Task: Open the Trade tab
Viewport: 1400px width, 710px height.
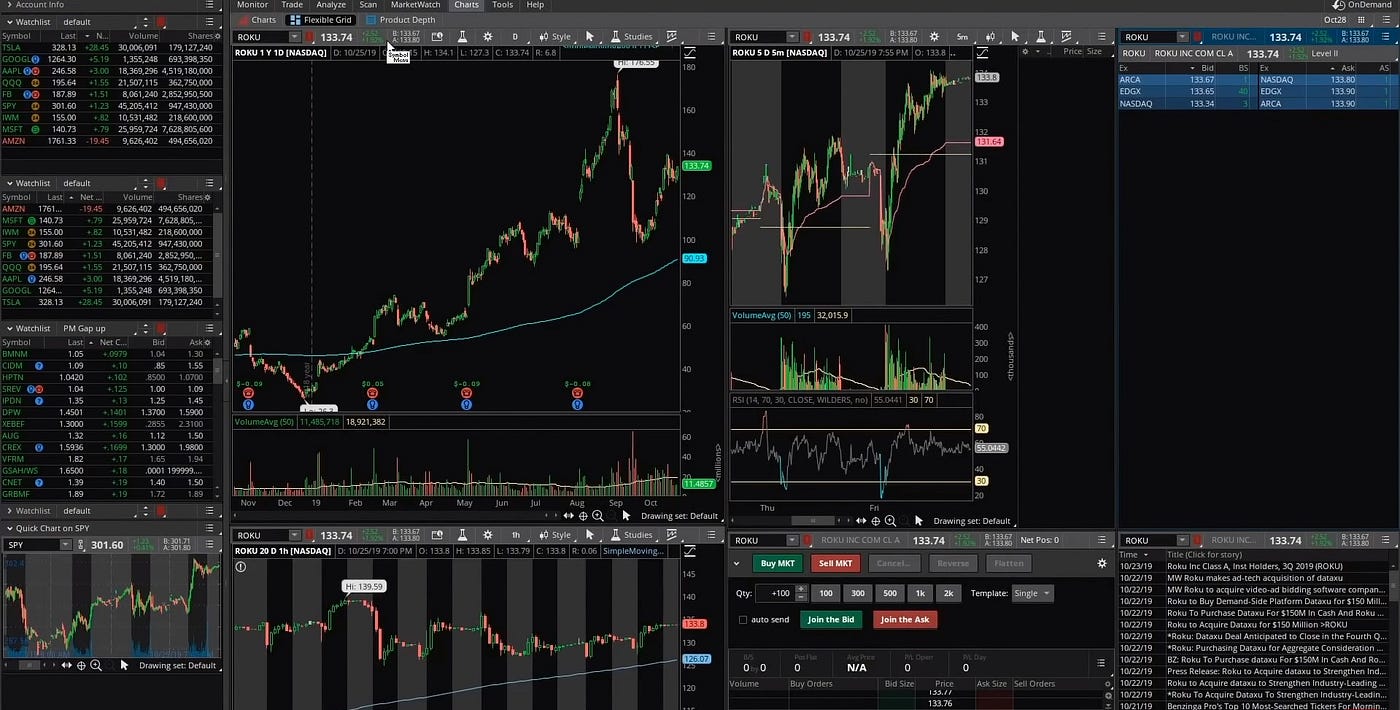Action: [292, 5]
